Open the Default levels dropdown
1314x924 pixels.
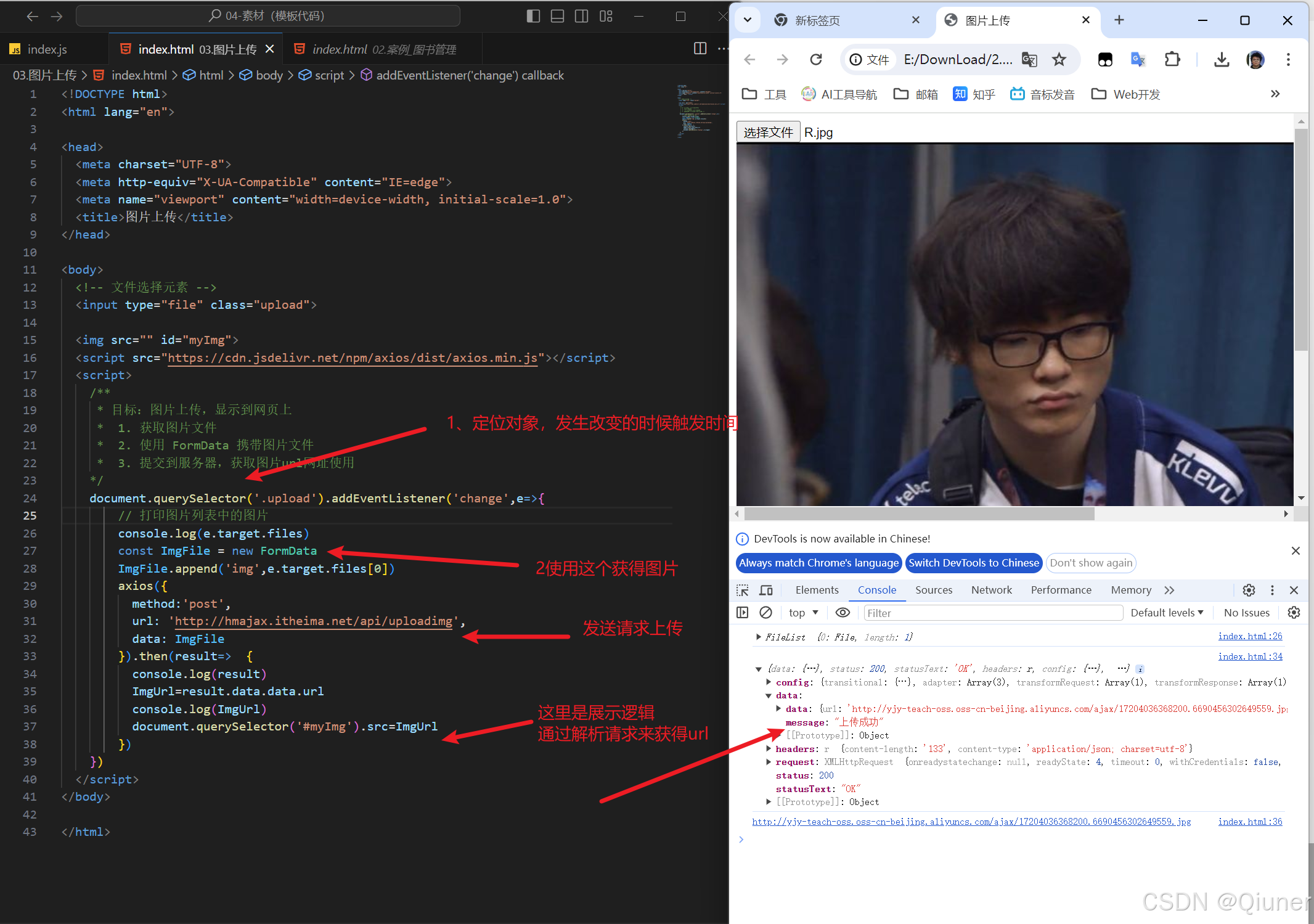[x=1167, y=613]
